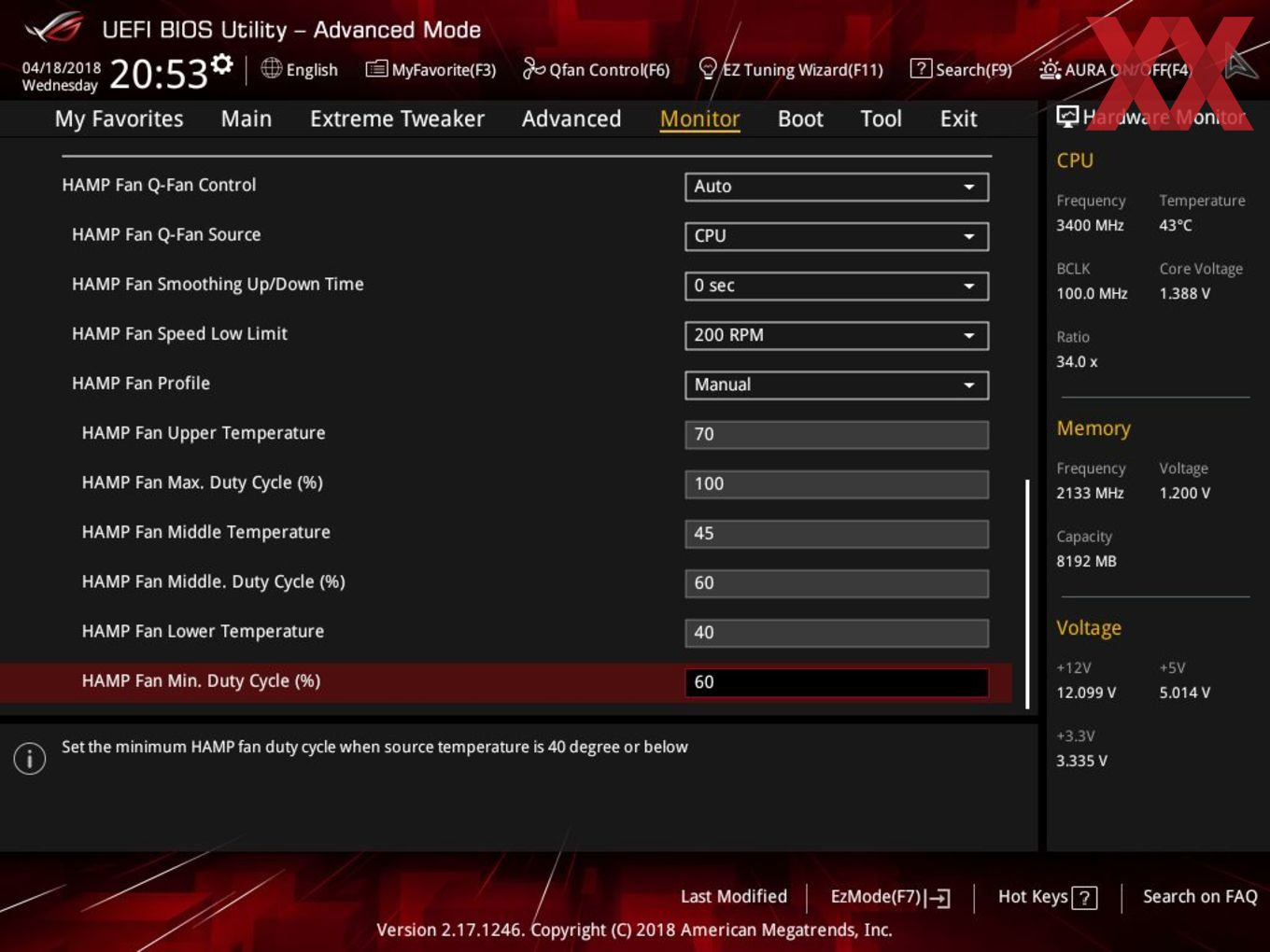Image resolution: width=1270 pixels, height=952 pixels.
Task: Click the HAMP Fan Lower Temperature field
Action: coord(837,632)
